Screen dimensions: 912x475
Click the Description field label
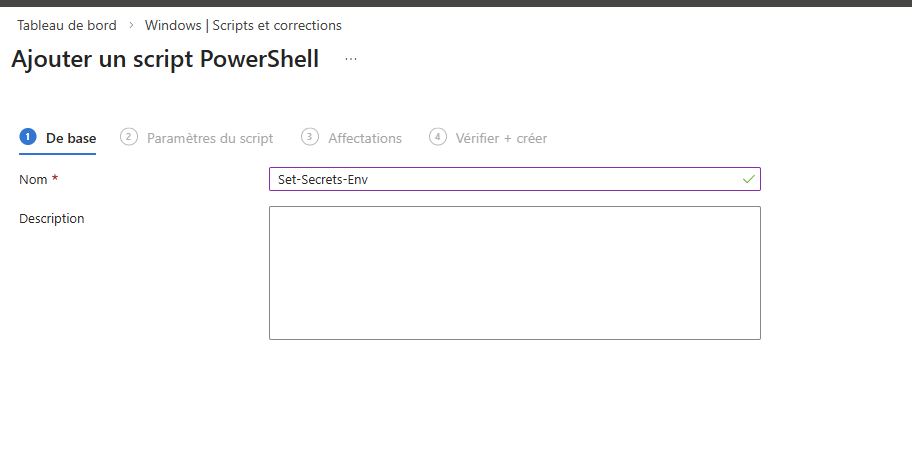(52, 218)
